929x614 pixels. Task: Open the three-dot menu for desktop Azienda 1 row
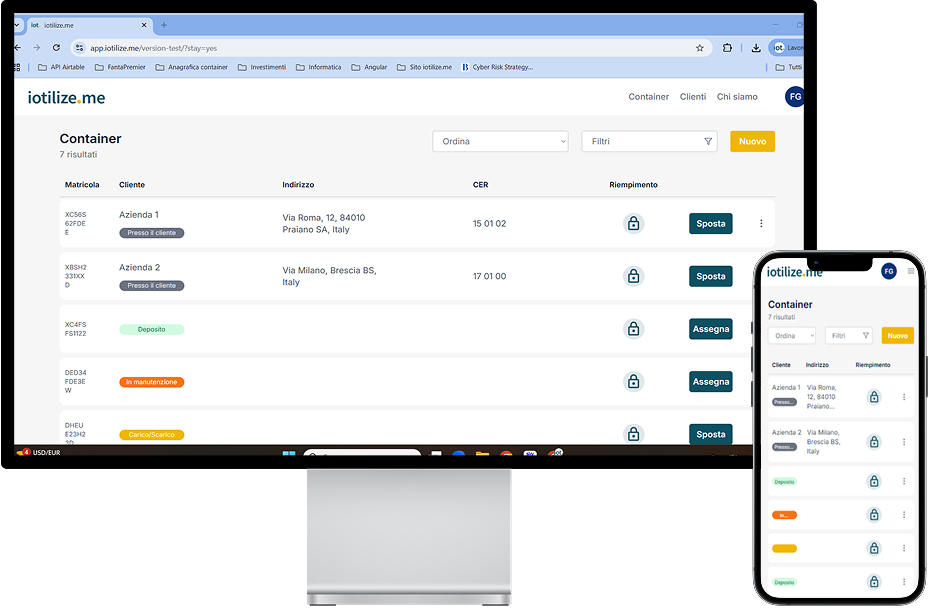point(761,223)
